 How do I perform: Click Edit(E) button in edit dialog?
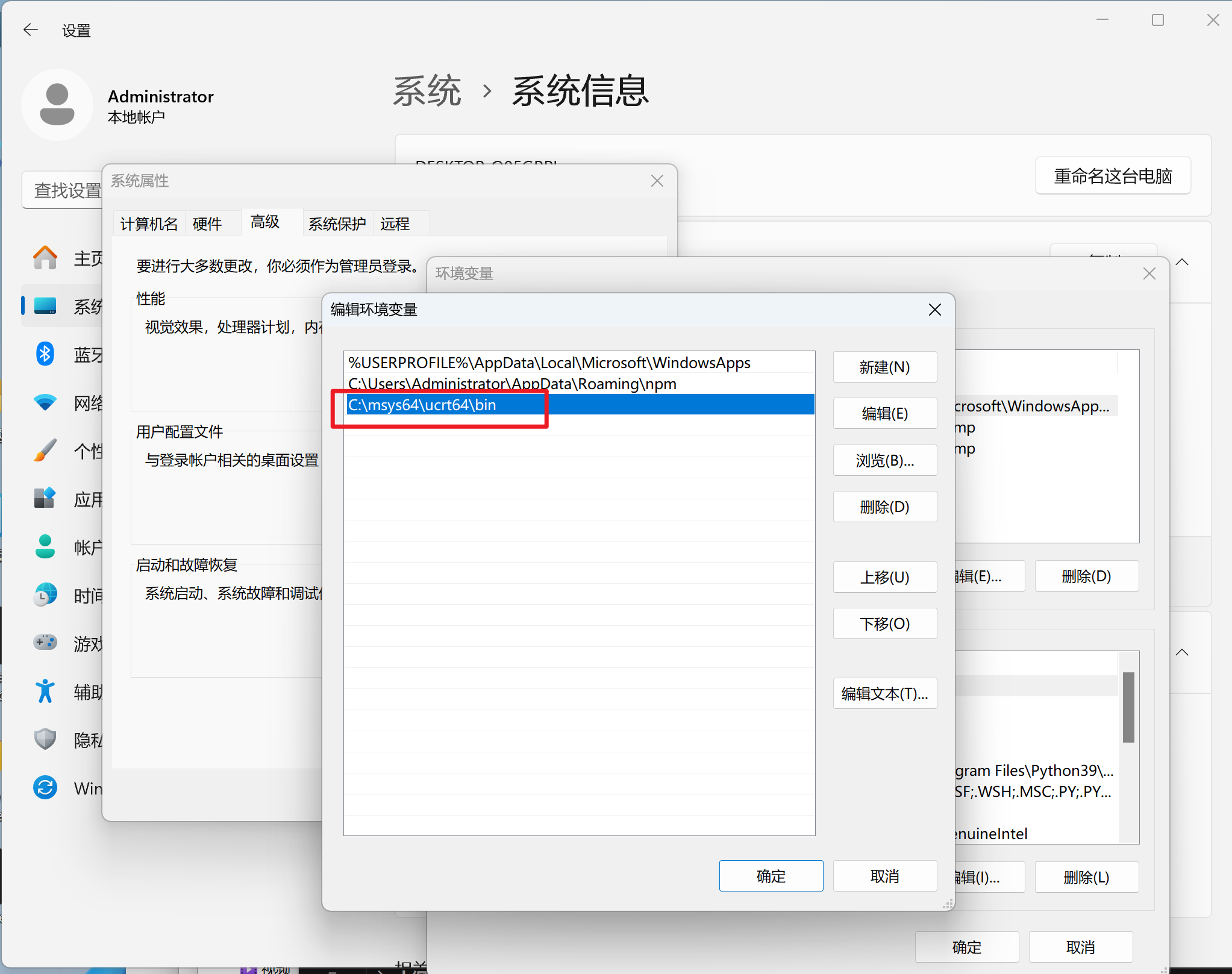885,413
